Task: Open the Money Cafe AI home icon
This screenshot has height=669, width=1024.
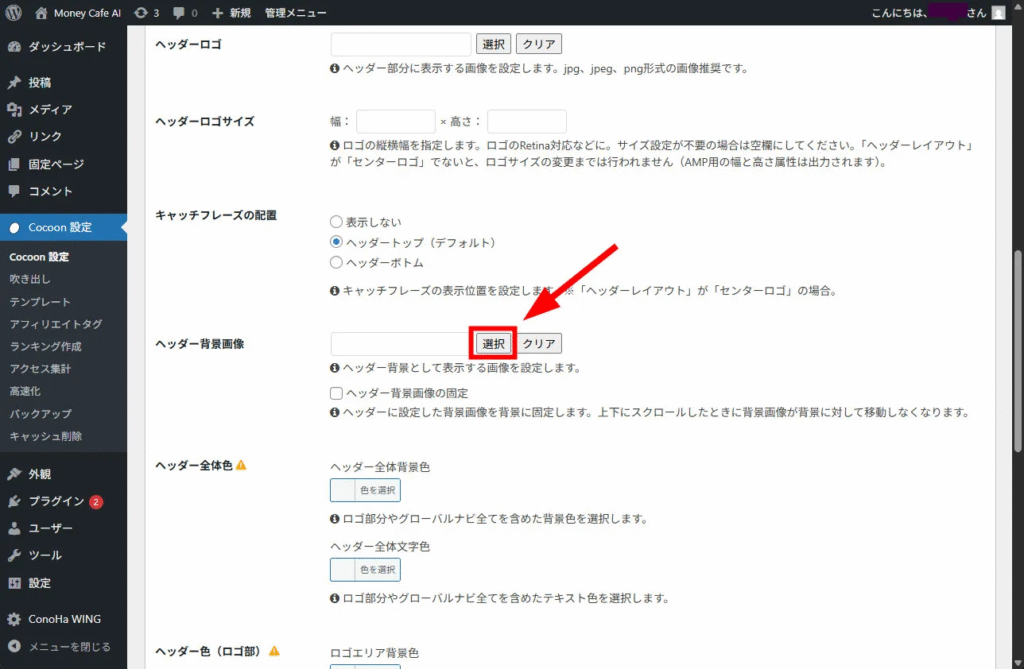Action: pyautogui.click(x=41, y=12)
